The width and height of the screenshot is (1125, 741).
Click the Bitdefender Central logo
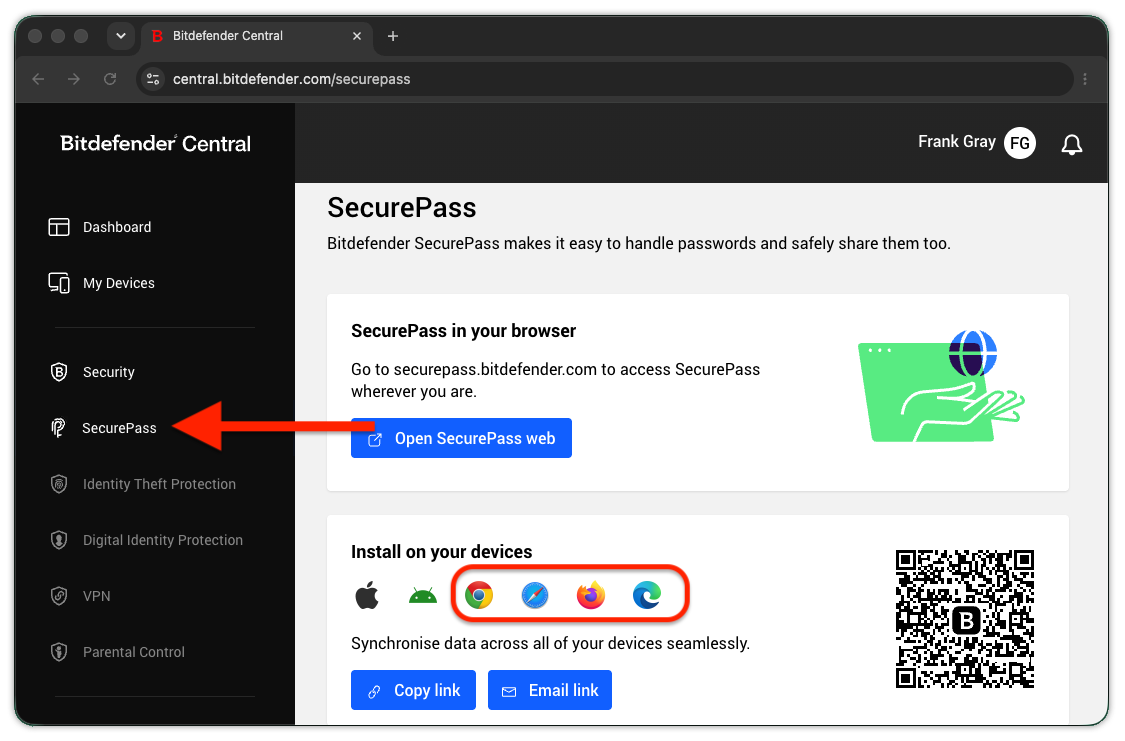[156, 143]
